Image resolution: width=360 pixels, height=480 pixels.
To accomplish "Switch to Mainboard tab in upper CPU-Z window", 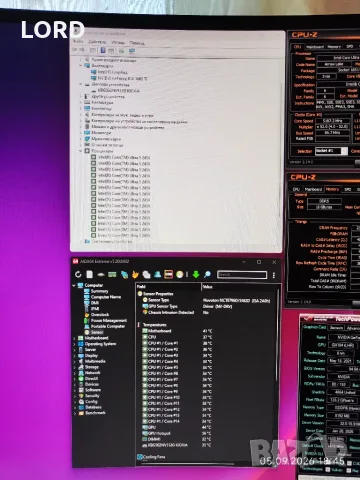I will [x=315, y=47].
